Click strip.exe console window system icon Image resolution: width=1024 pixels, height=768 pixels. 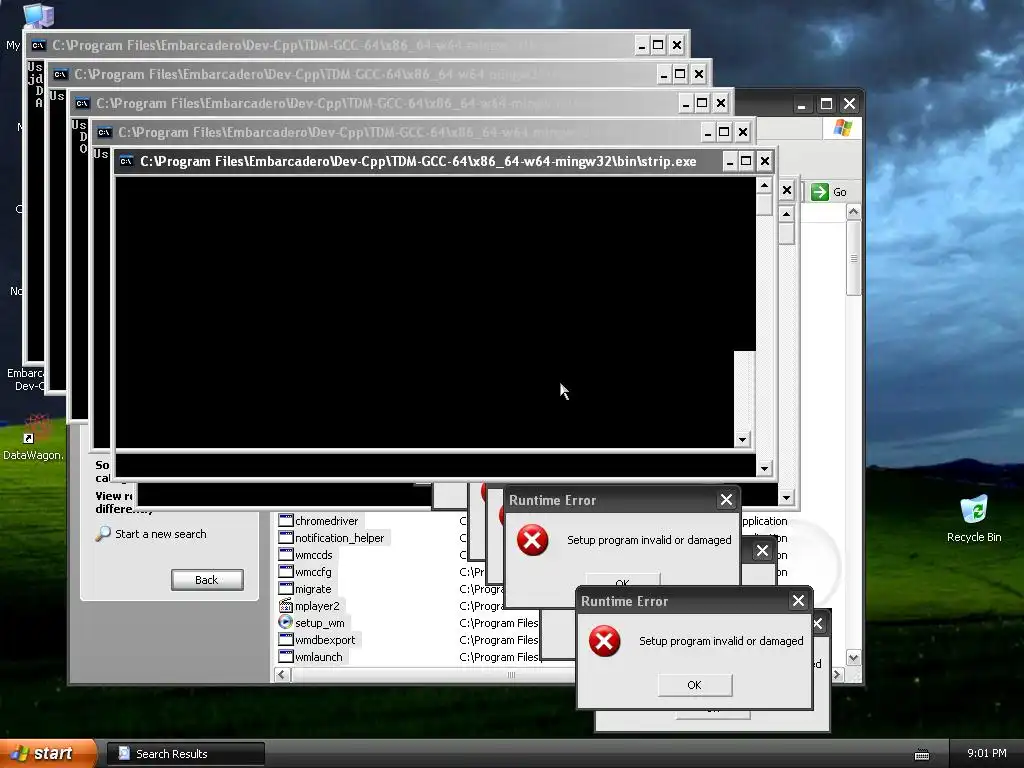coord(127,161)
